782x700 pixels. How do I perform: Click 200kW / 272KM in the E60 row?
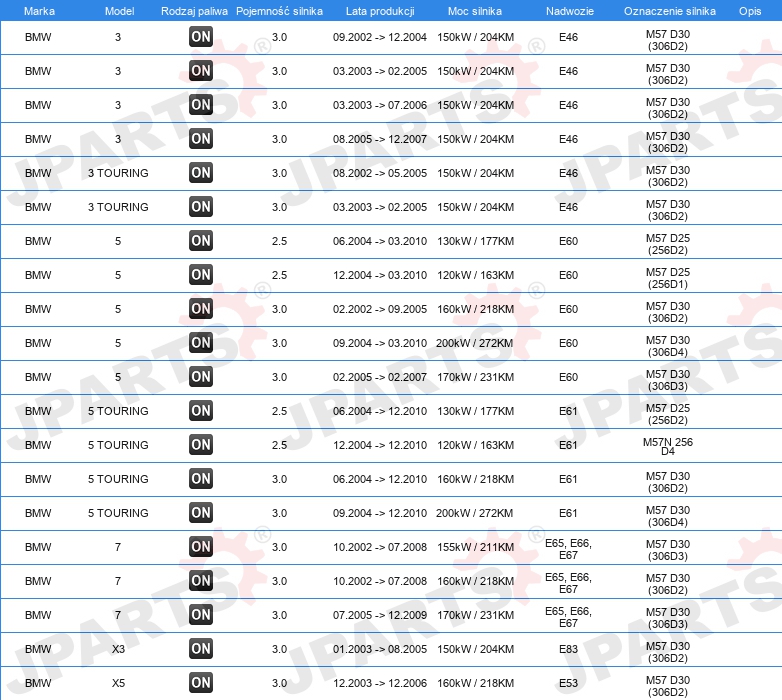click(x=474, y=343)
